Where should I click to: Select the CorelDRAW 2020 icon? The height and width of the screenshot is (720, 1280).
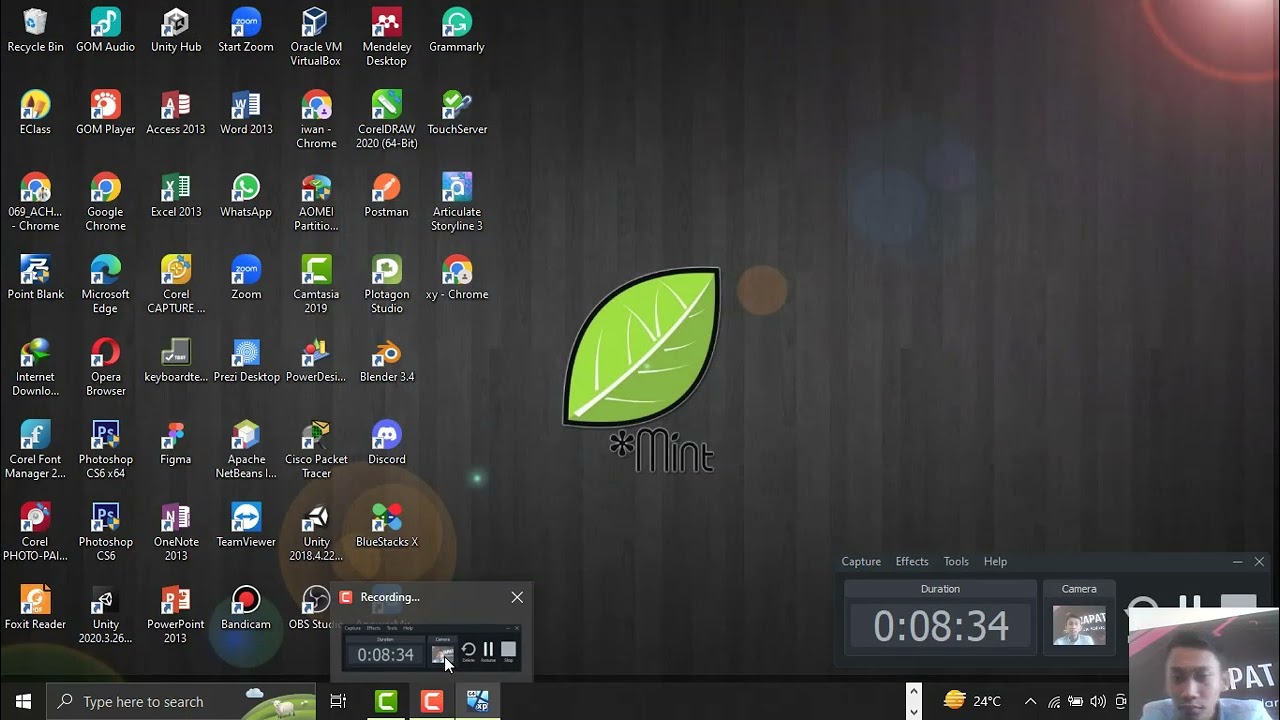(386, 120)
